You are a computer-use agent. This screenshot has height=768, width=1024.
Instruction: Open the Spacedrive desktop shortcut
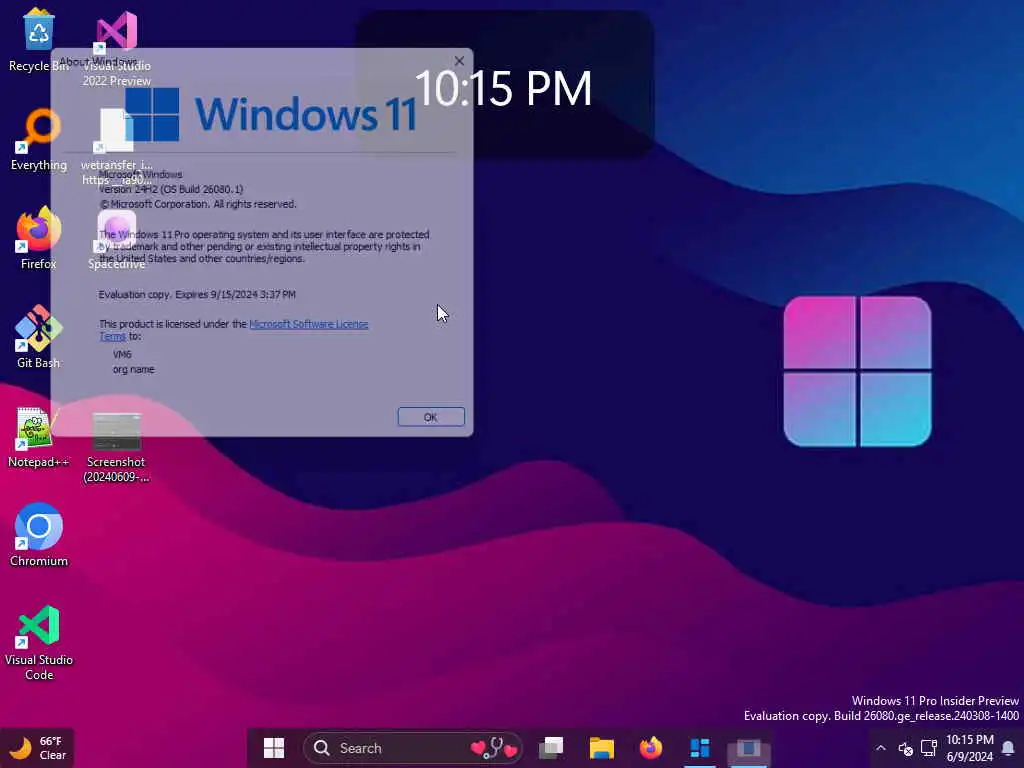116,238
